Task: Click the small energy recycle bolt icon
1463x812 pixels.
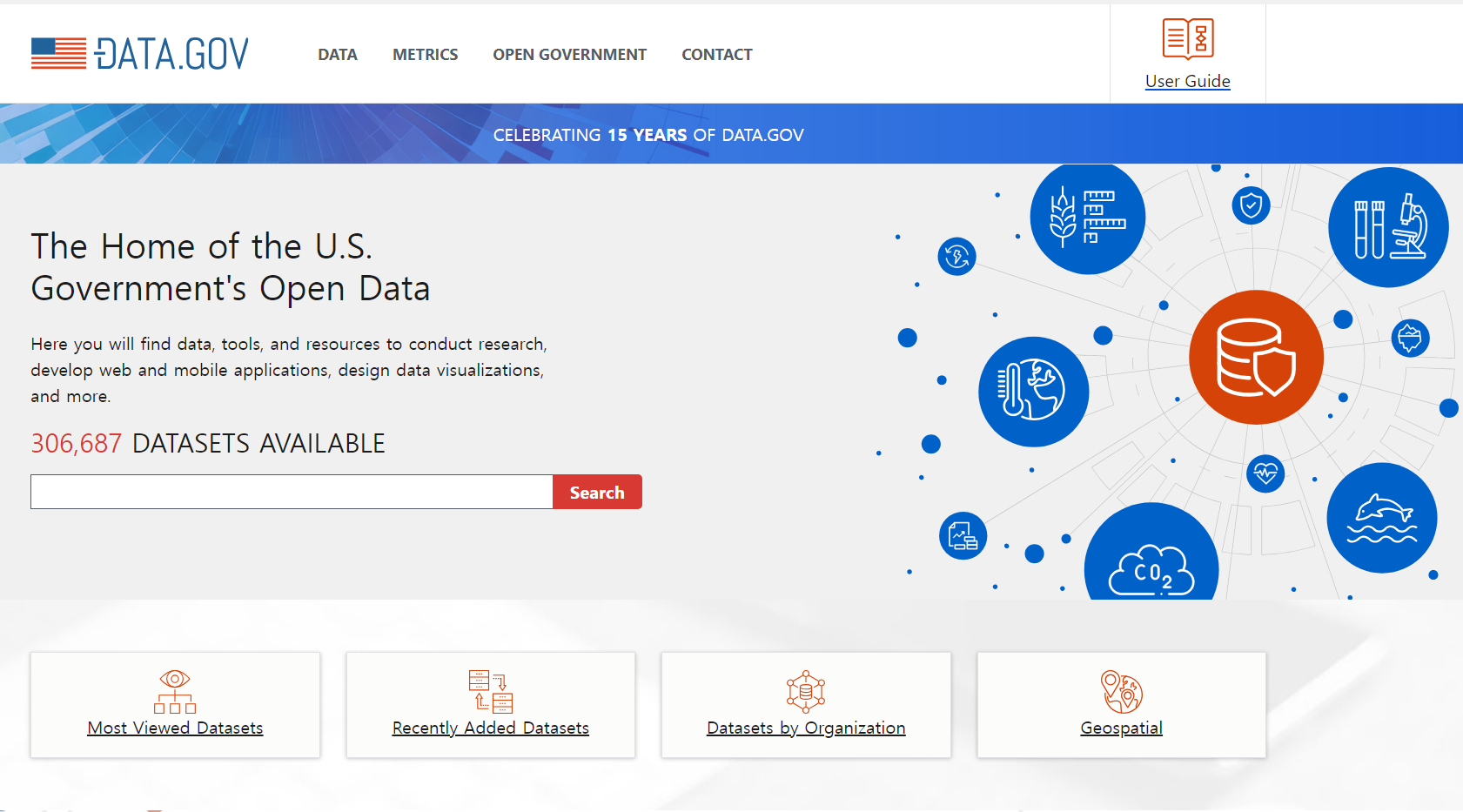Action: [x=957, y=256]
